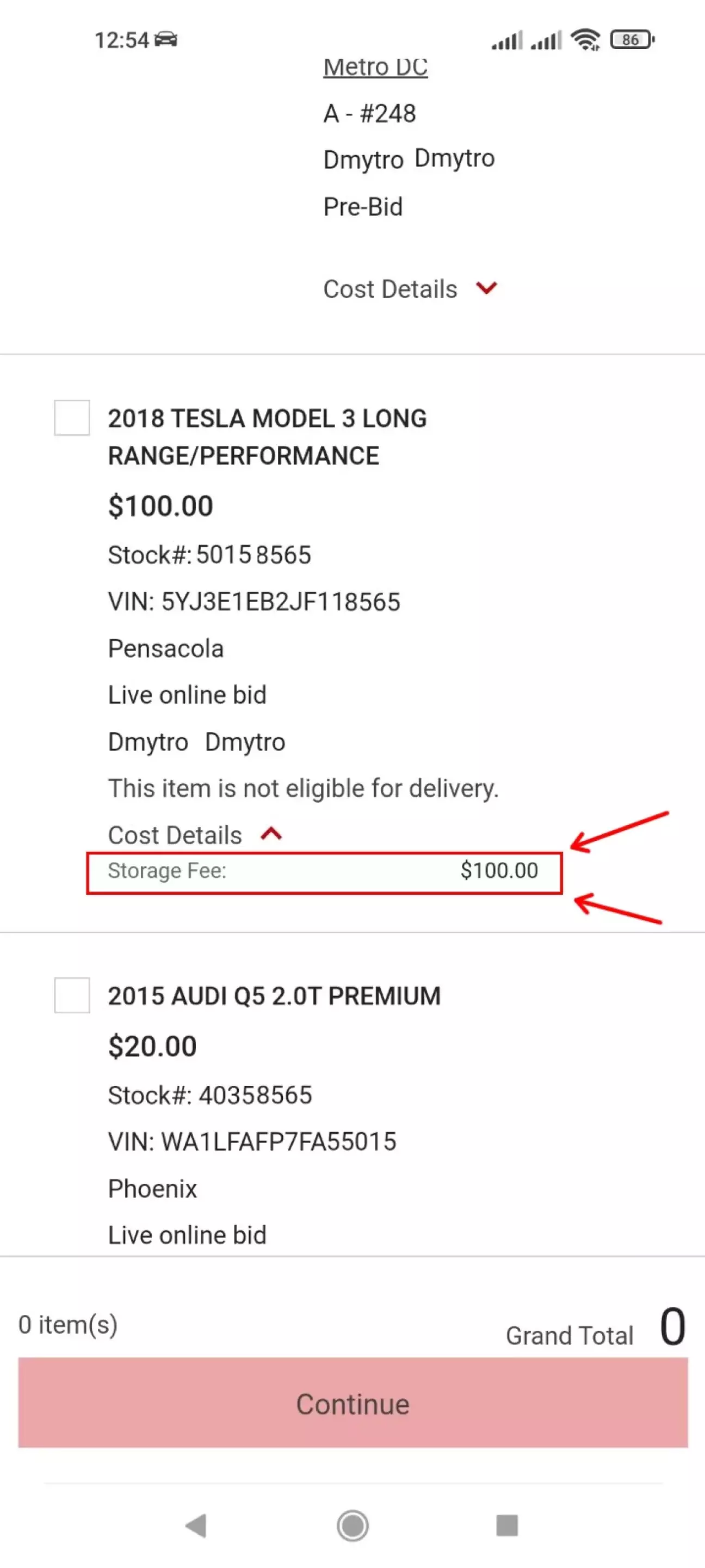Tap the first cellular signal bars icon
The height and width of the screenshot is (1568, 705).
tap(508, 41)
